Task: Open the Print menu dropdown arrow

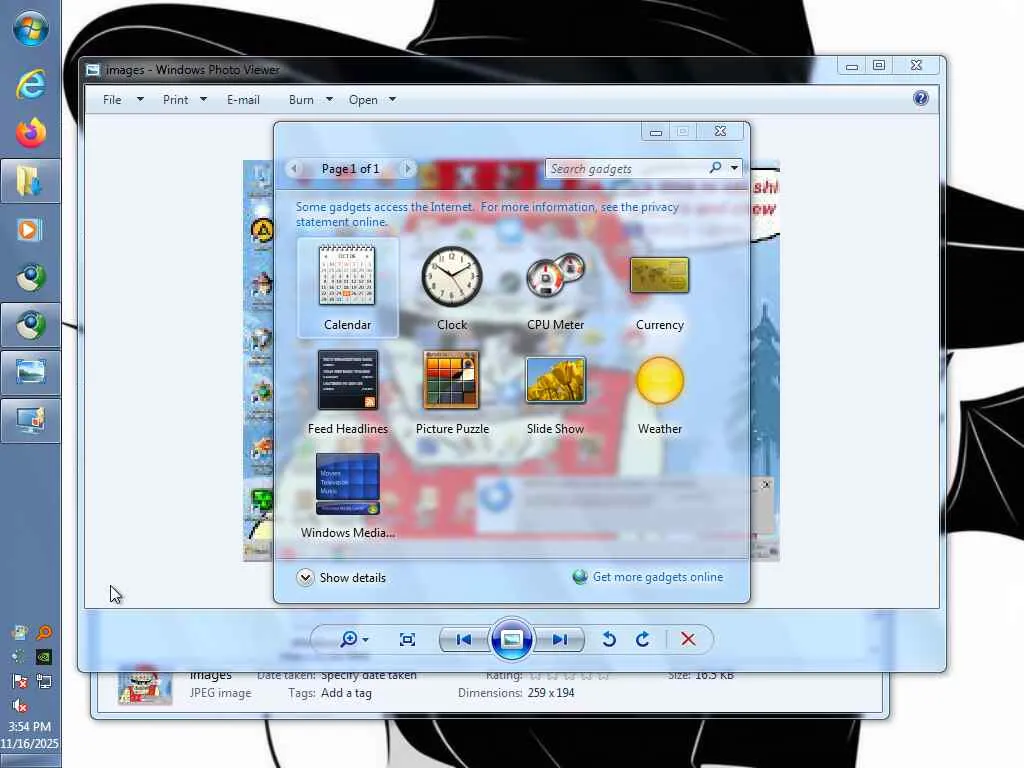Action: (203, 99)
